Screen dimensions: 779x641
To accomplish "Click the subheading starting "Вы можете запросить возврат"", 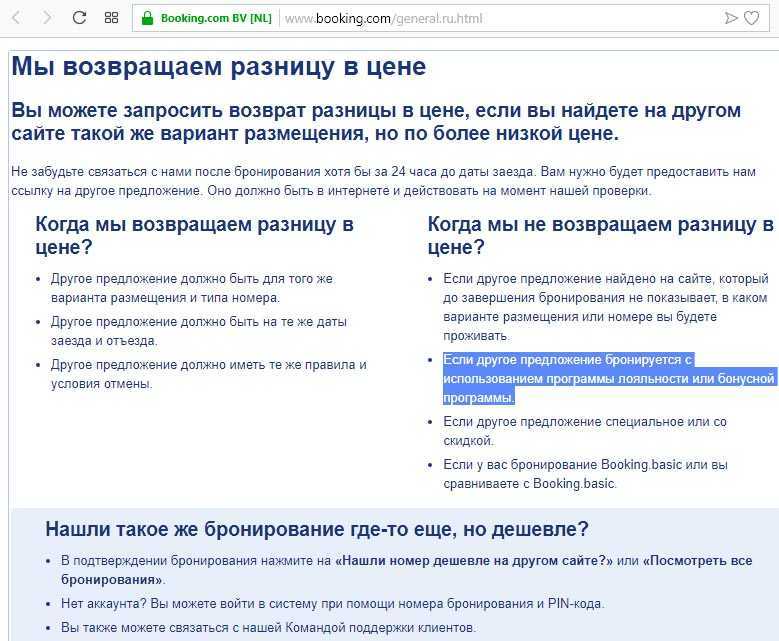I will point(376,122).
